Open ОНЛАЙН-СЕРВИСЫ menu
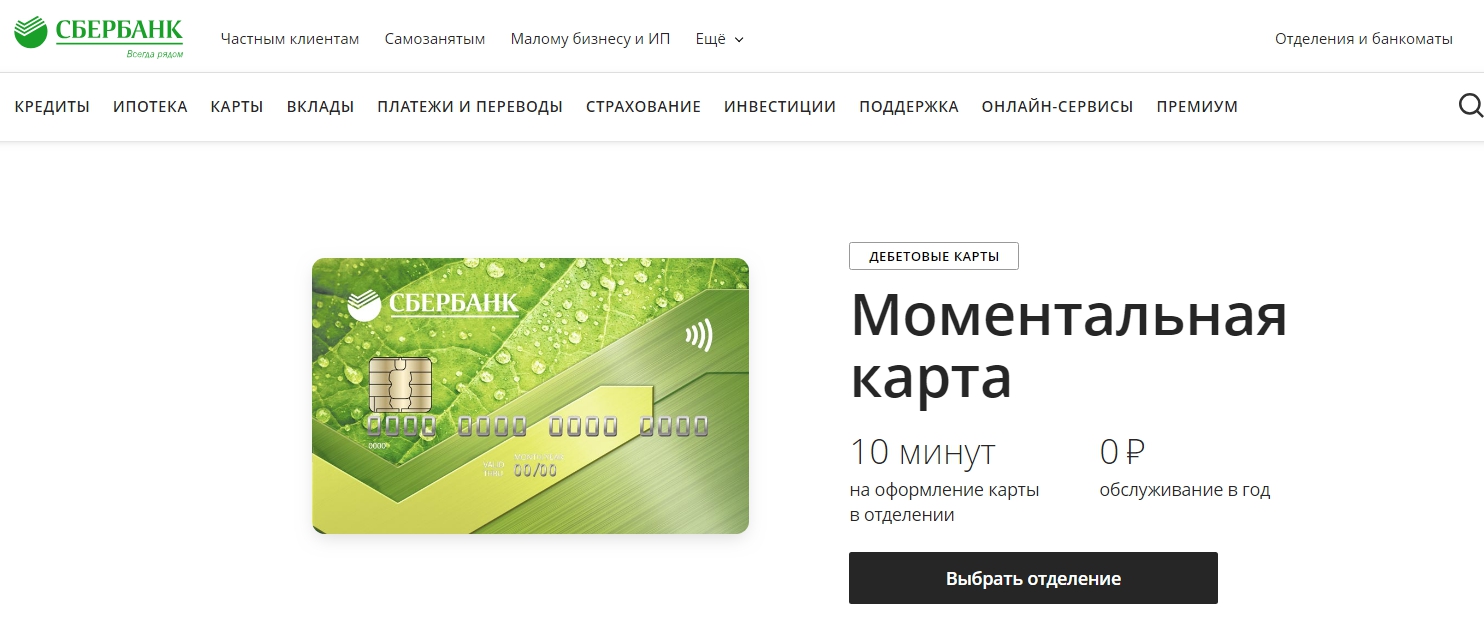The height and width of the screenshot is (621, 1484). [1057, 107]
